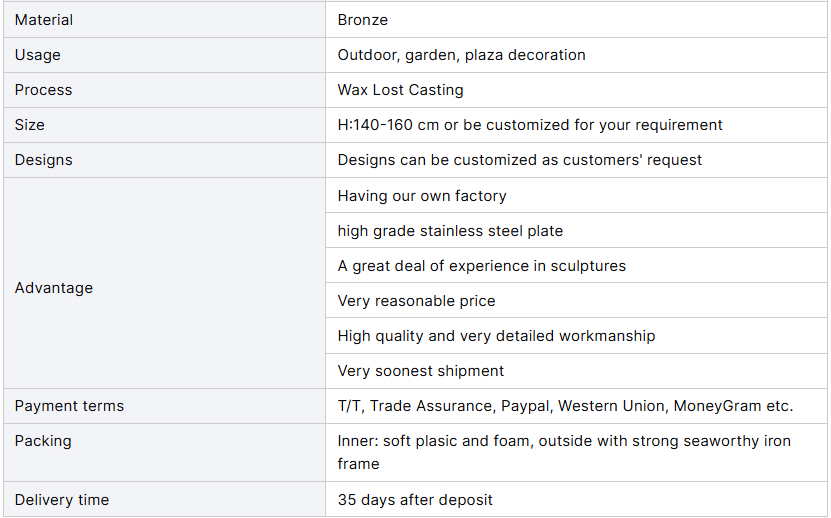Select the Wax Lost Casting cell
The height and width of the screenshot is (518, 831).
pos(576,90)
